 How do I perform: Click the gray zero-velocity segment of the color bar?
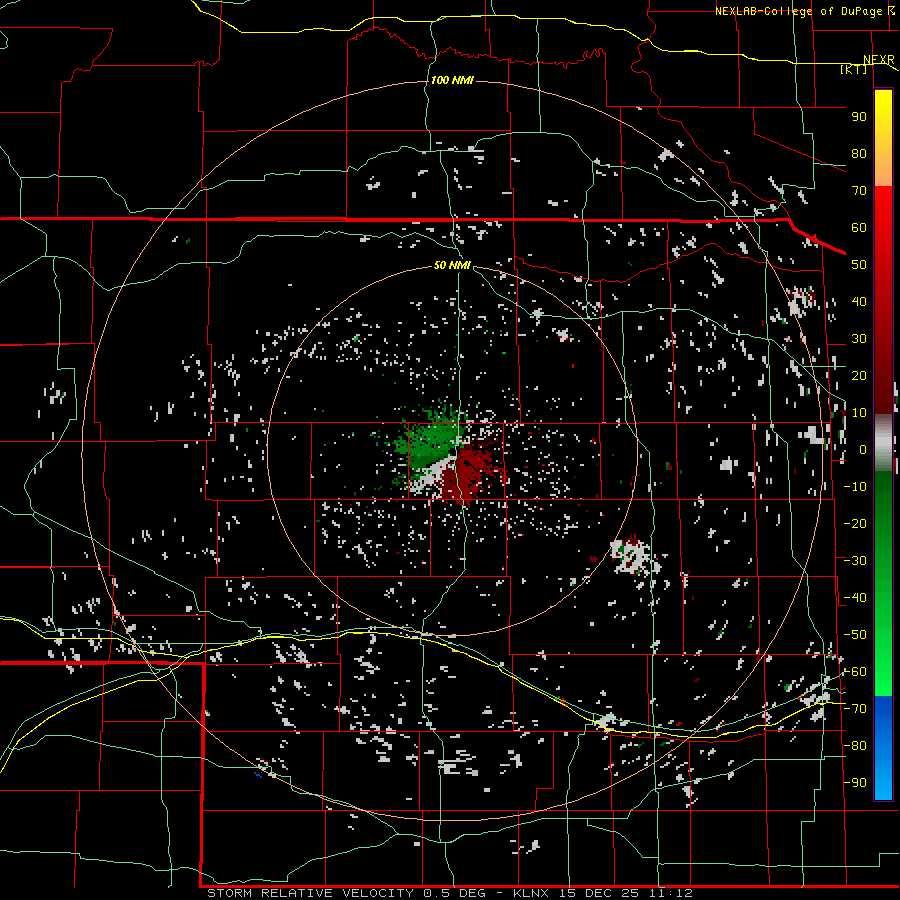[883, 442]
